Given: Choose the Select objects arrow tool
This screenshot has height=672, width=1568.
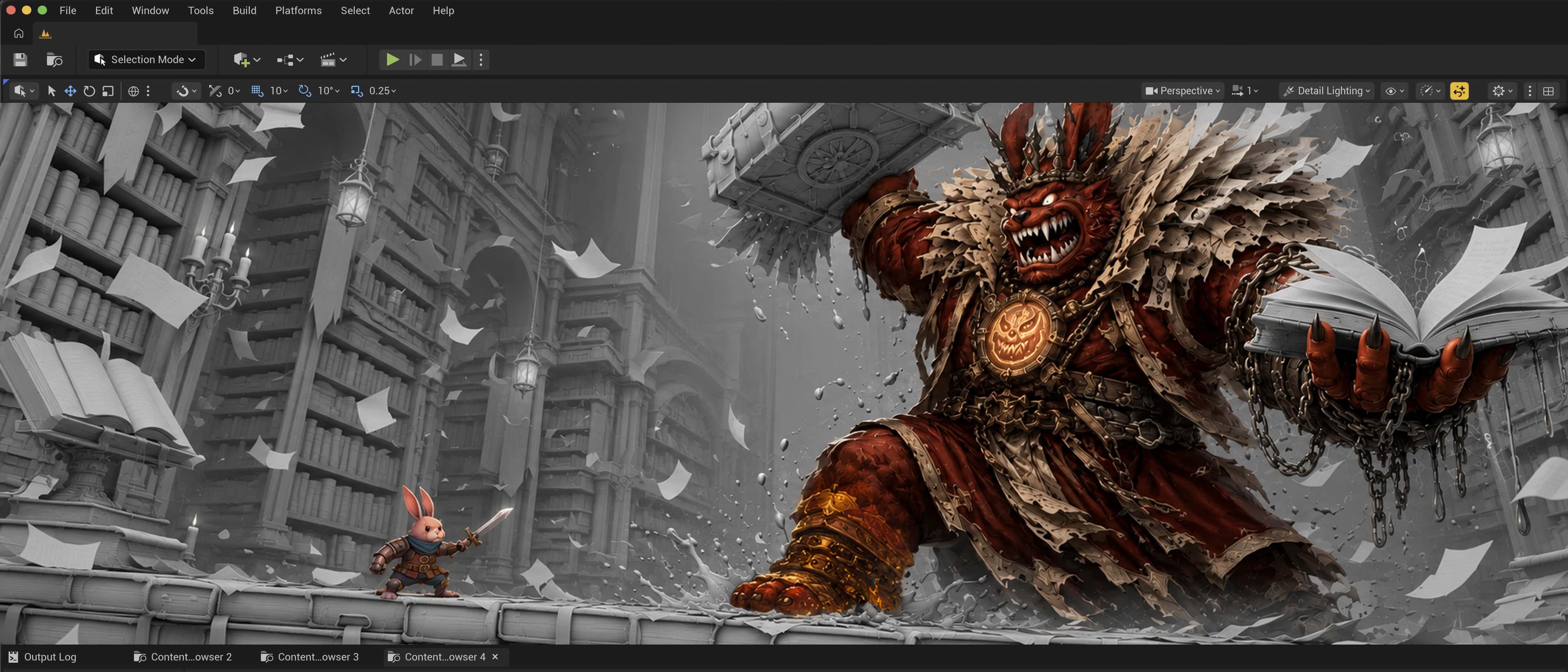Looking at the screenshot, I should point(52,91).
